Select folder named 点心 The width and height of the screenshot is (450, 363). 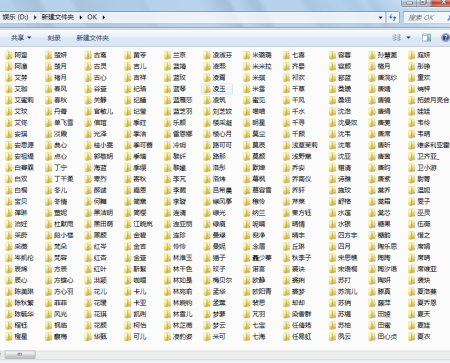[56, 156]
